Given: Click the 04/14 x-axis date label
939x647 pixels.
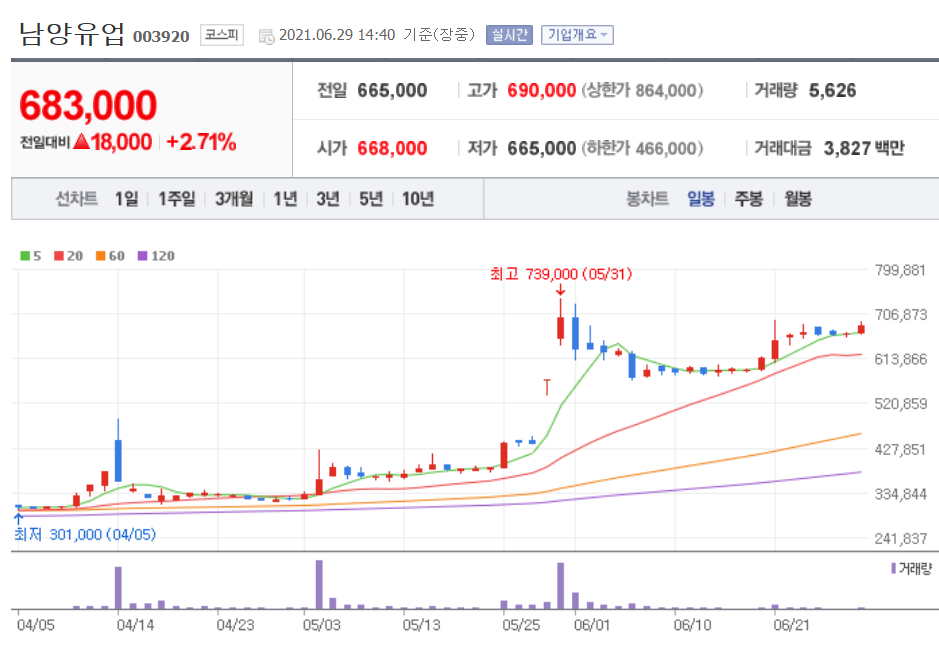Looking at the screenshot, I should point(135,625).
